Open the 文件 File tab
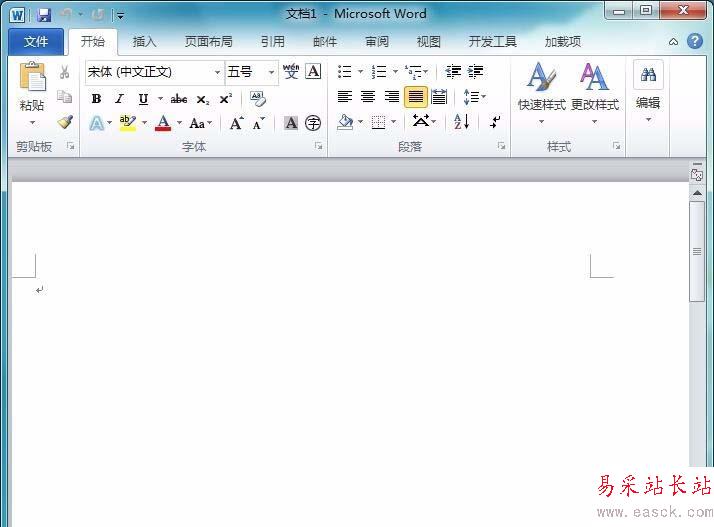This screenshot has width=714, height=527. click(x=36, y=42)
